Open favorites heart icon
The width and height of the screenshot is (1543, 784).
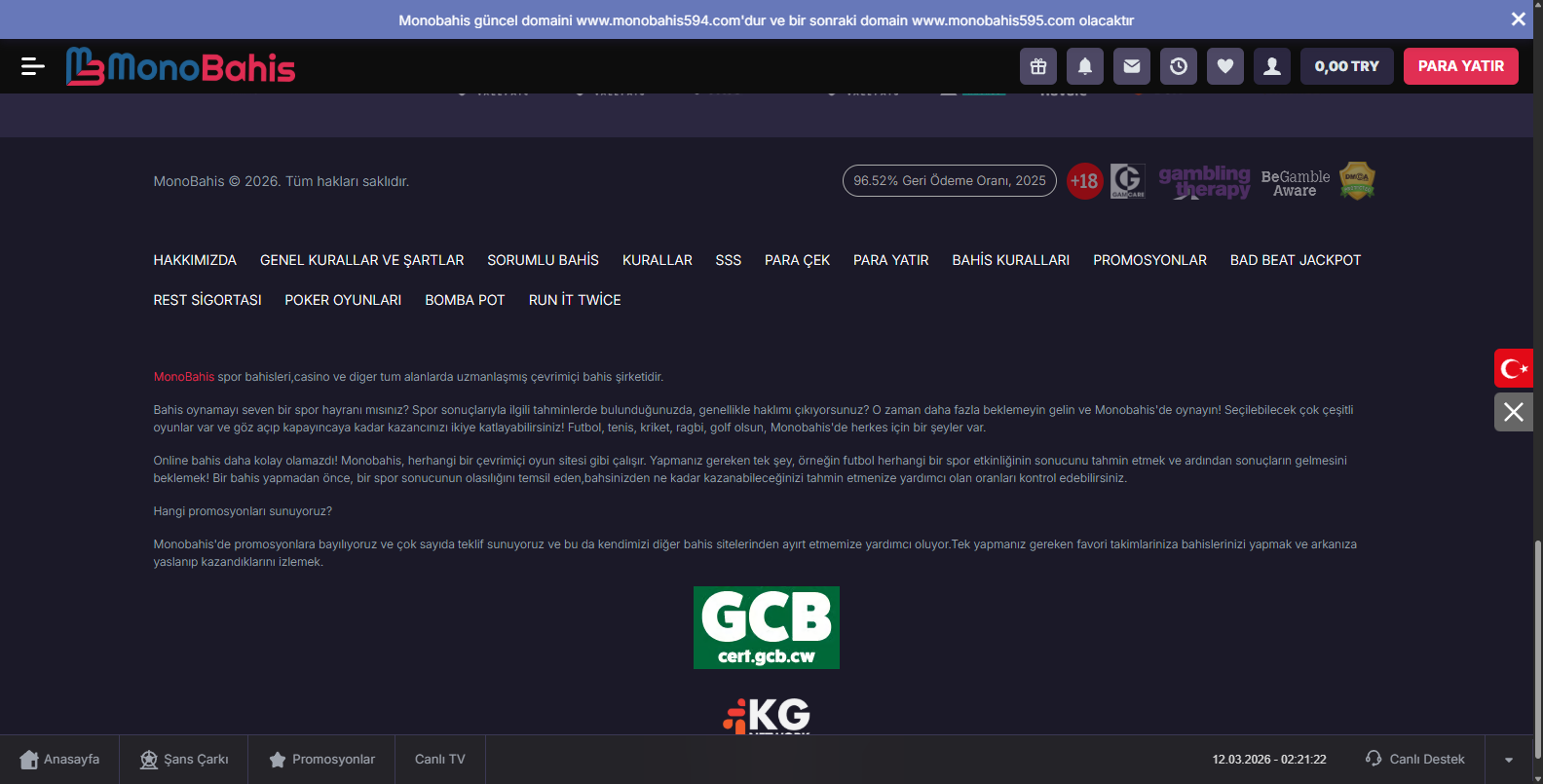coord(1225,66)
